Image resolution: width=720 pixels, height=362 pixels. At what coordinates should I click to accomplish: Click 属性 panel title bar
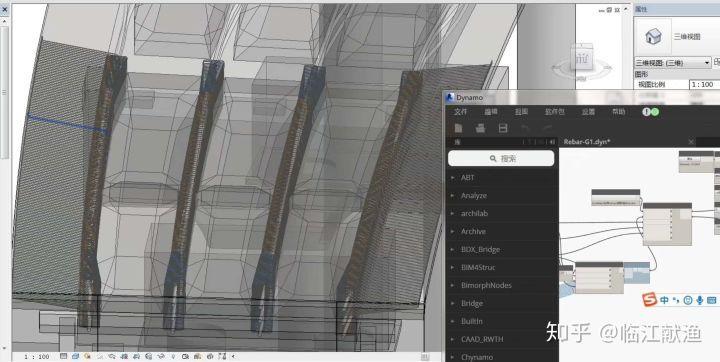677,9
